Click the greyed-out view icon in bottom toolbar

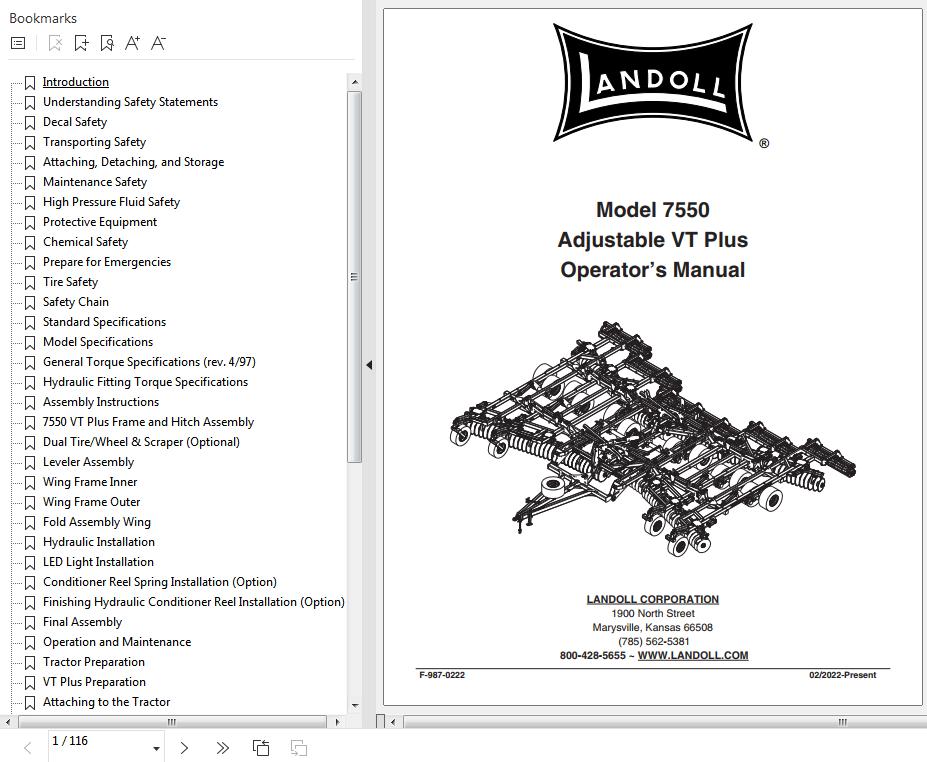tap(299, 748)
